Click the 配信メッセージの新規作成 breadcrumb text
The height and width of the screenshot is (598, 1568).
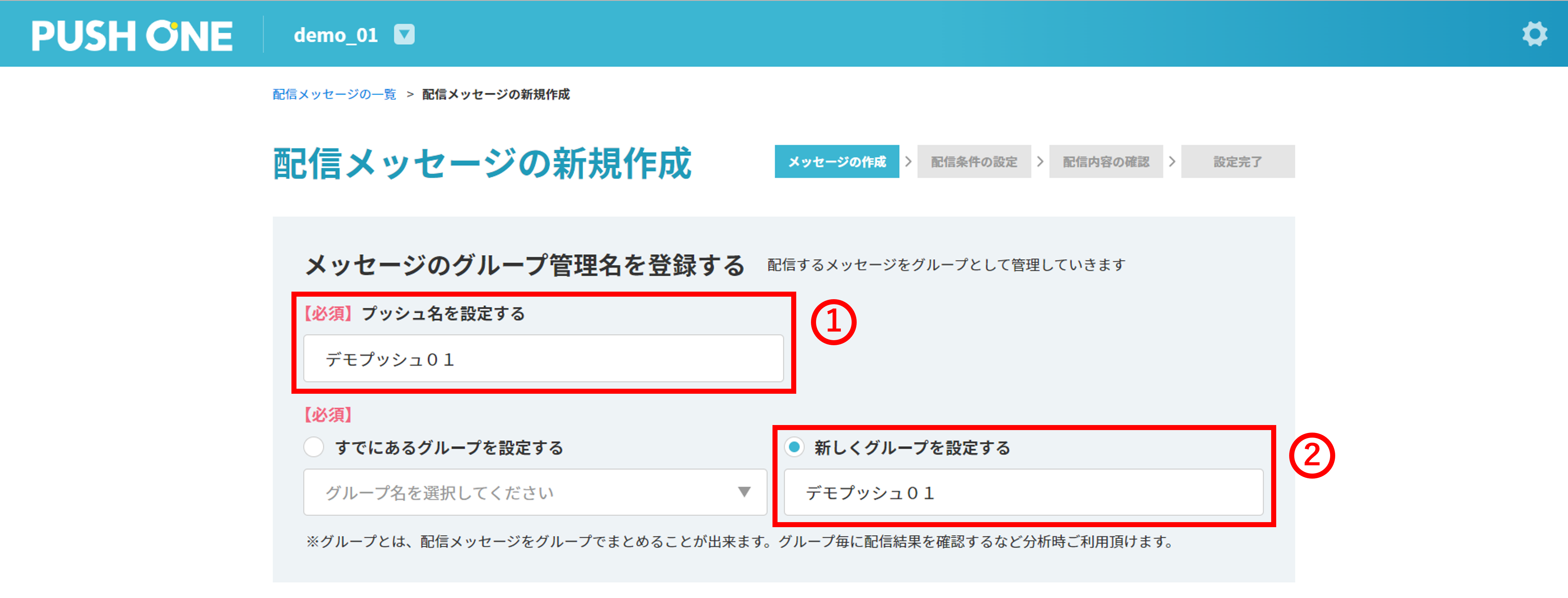pos(495,94)
